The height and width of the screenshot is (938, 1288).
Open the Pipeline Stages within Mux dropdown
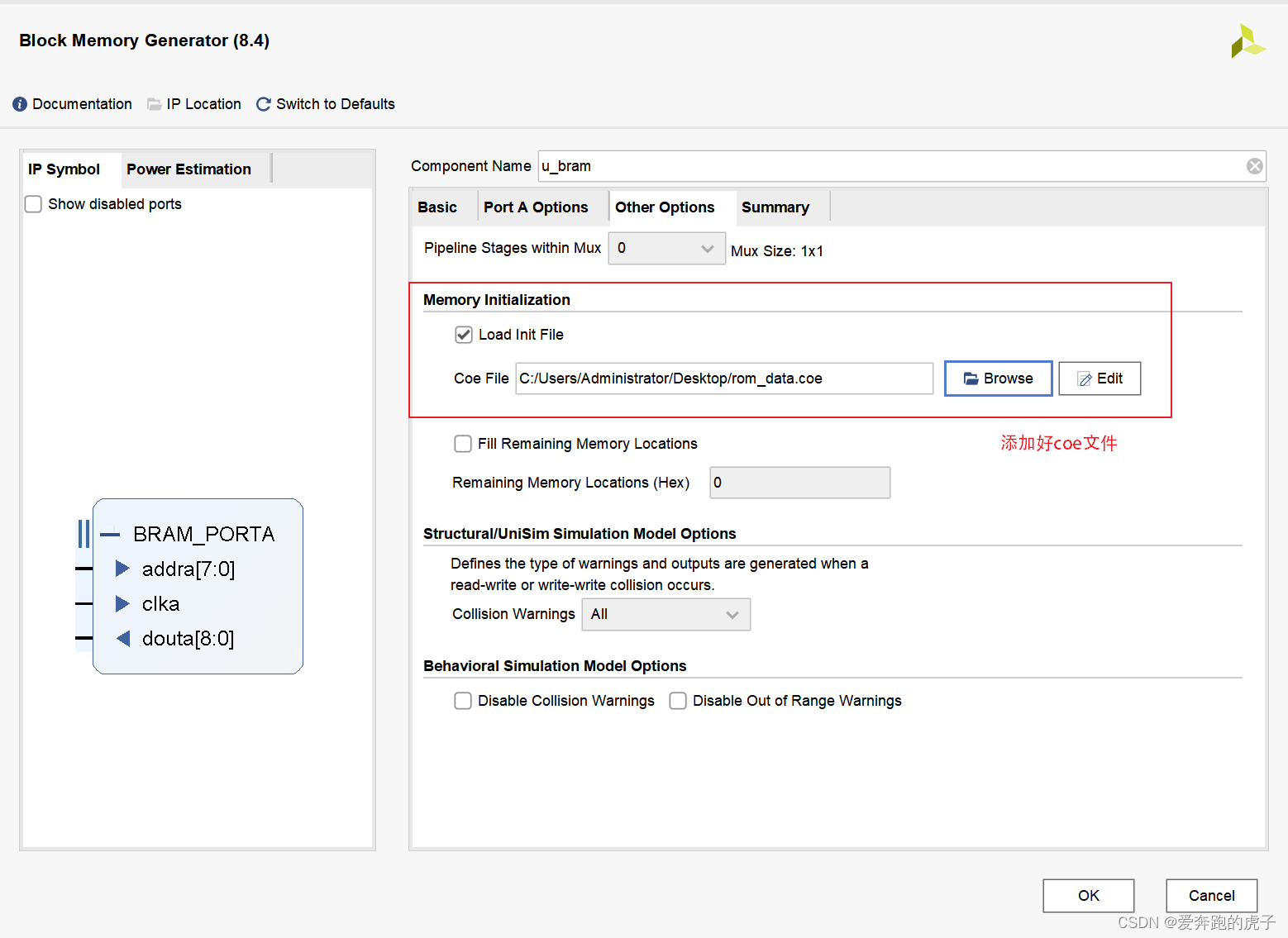coord(667,248)
